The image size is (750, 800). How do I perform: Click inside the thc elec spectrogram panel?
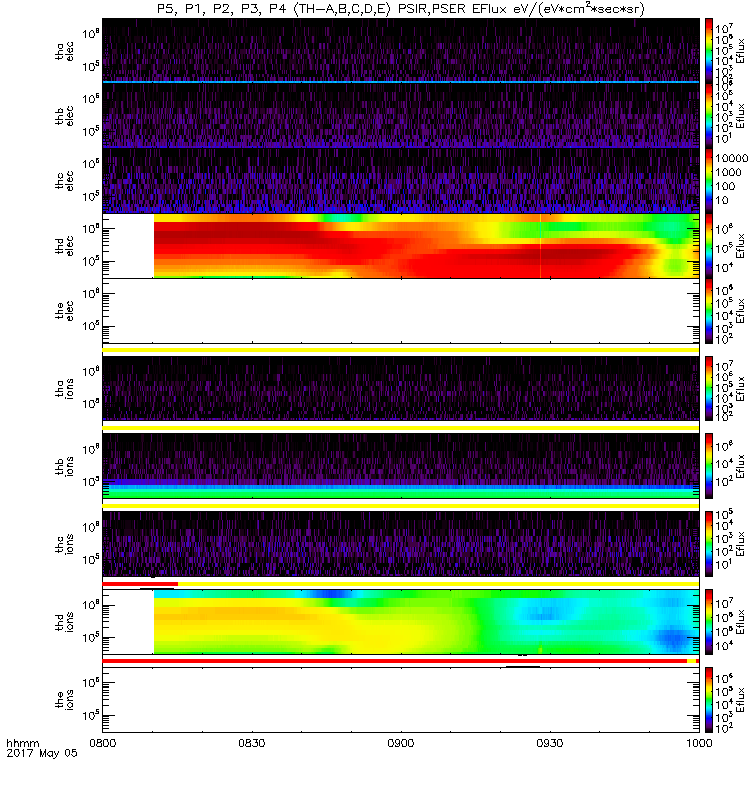click(x=401, y=181)
